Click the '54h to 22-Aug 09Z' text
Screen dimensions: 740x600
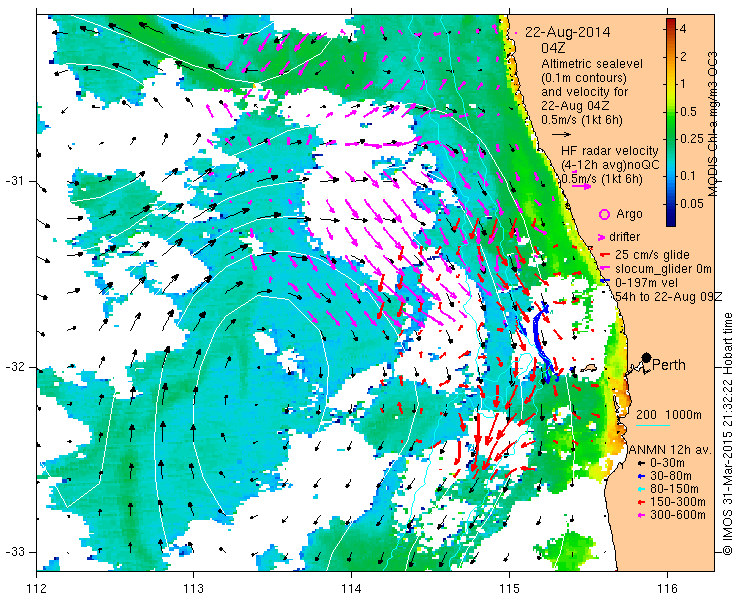(x=669, y=296)
